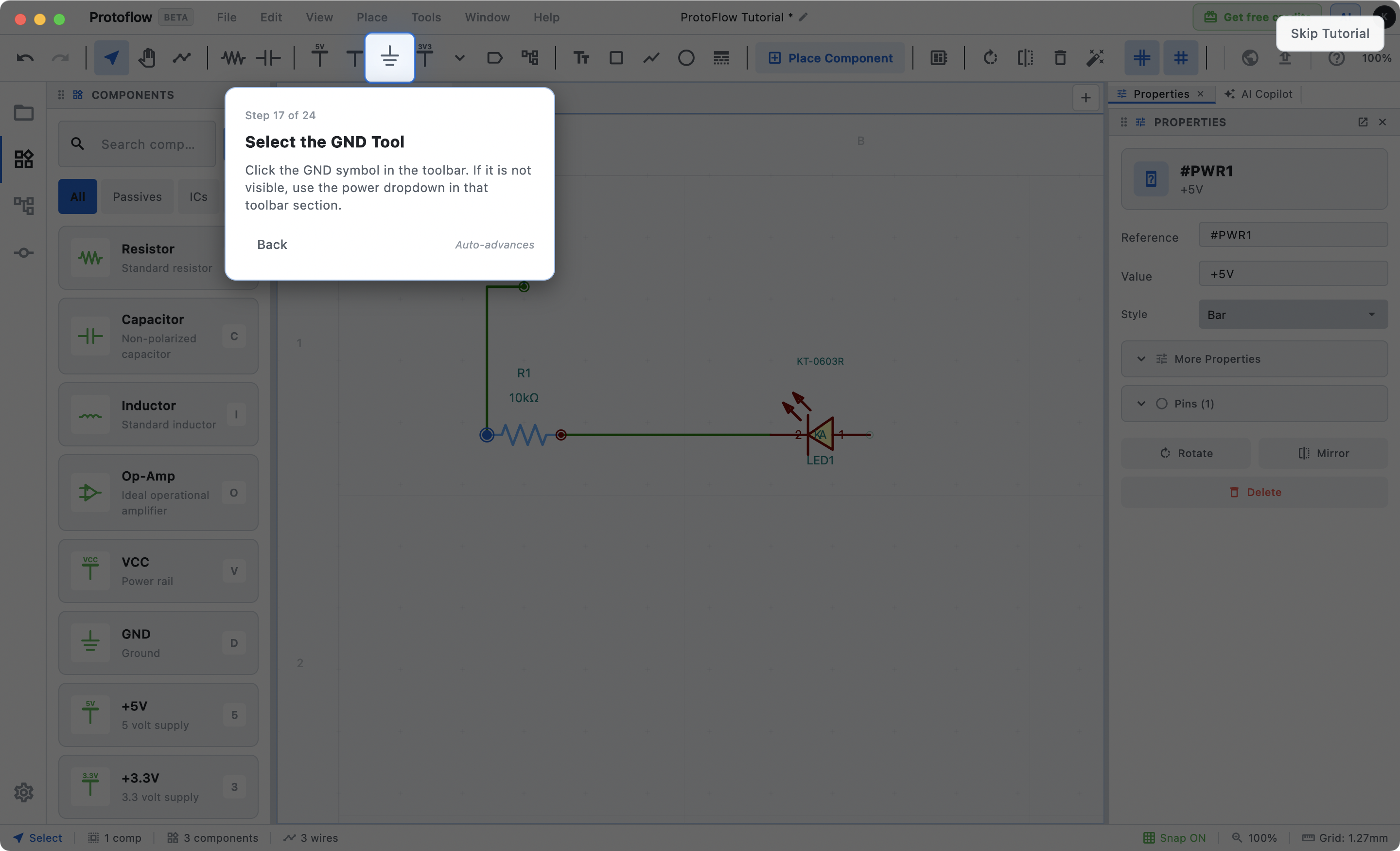The height and width of the screenshot is (851, 1400).
Task: Open the power symbols dropdown chevron
Action: click(460, 57)
